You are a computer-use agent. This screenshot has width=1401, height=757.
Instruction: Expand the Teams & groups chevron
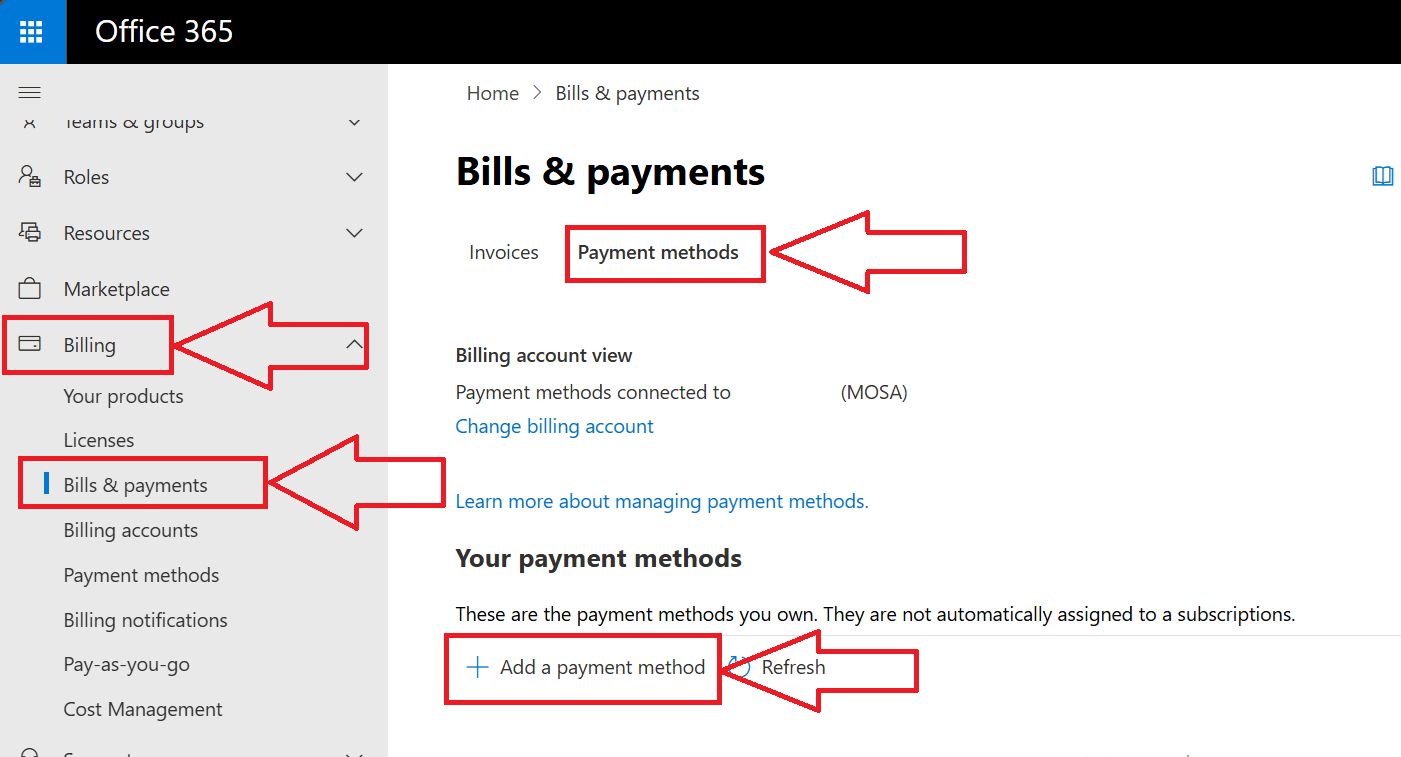[354, 122]
